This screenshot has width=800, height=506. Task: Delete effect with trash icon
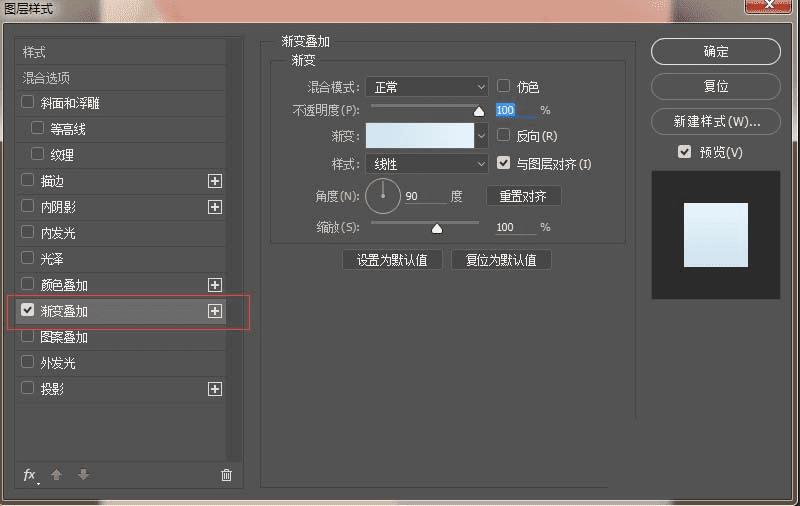pos(226,475)
